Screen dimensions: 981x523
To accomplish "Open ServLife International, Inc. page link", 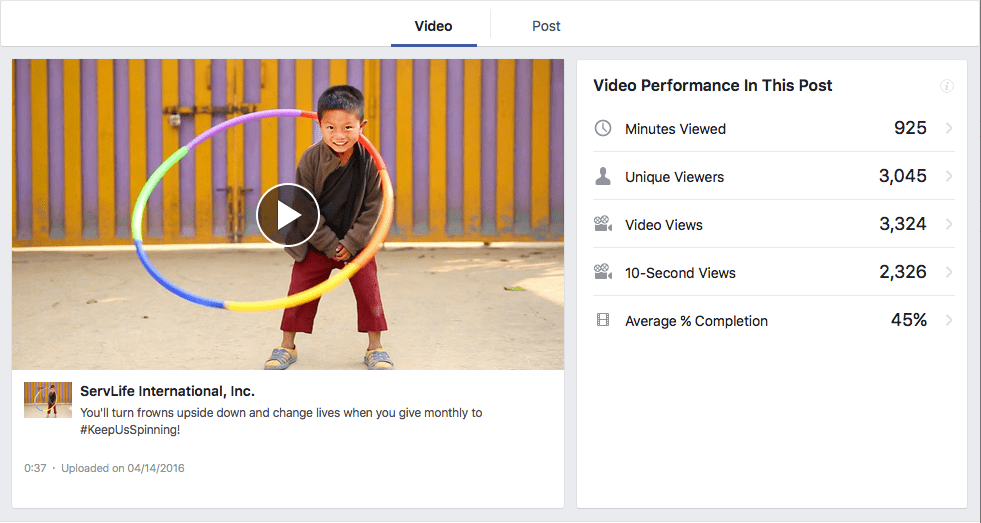I will pos(167,391).
